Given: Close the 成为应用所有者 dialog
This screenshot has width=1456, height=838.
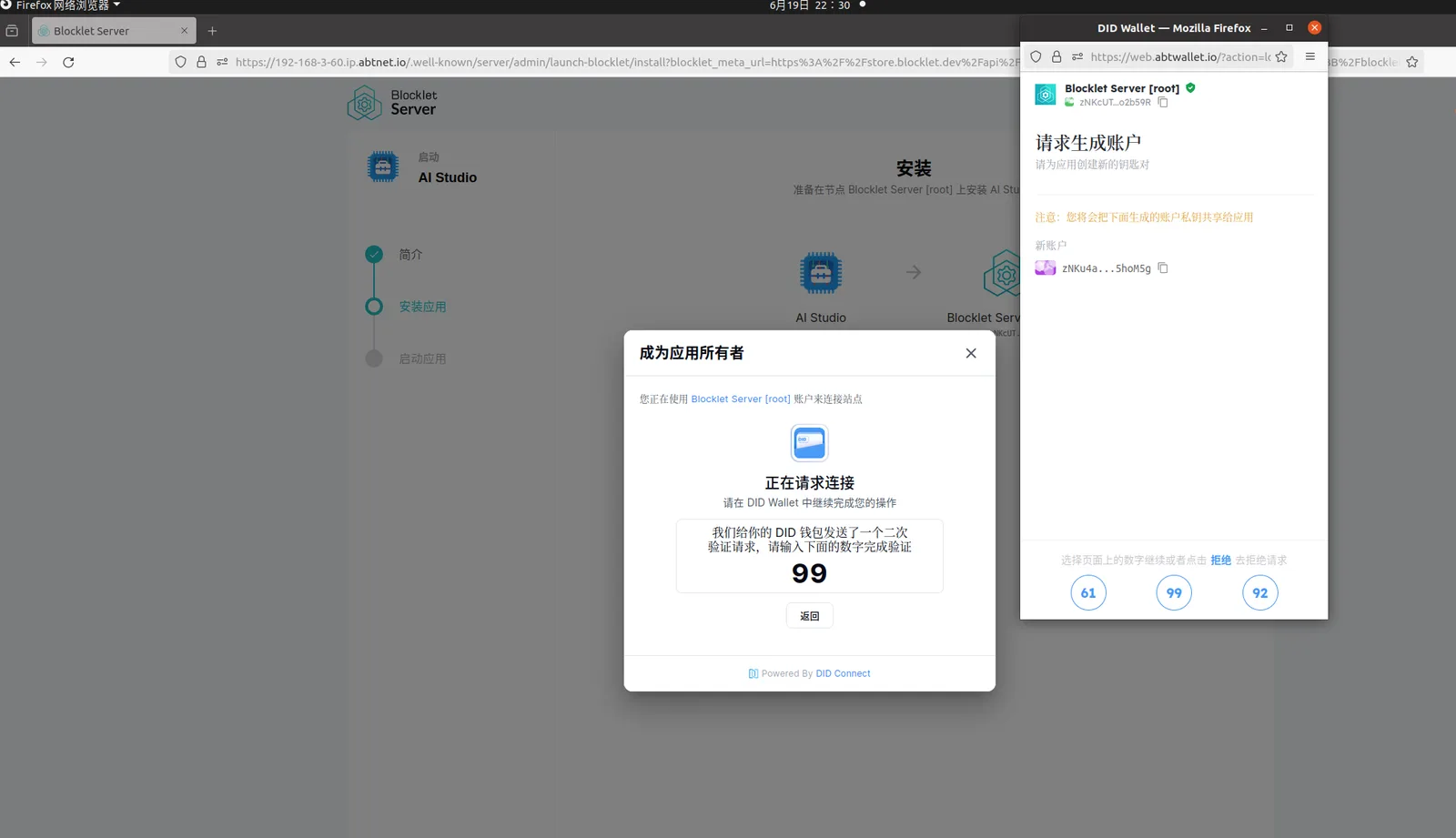Looking at the screenshot, I should 971,353.
